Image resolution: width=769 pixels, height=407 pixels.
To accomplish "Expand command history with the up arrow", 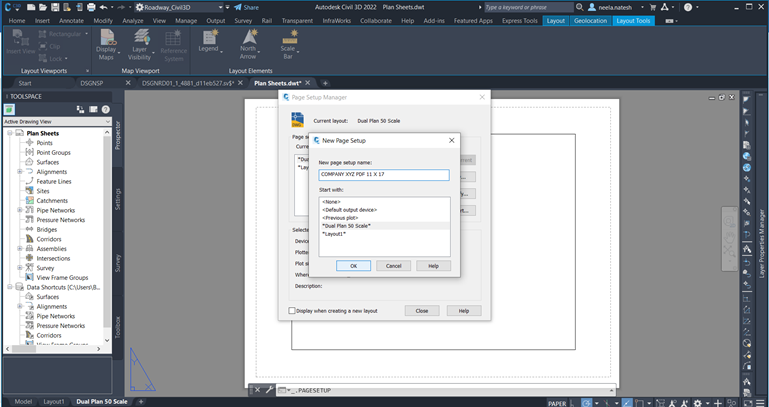I will pos(612,390).
